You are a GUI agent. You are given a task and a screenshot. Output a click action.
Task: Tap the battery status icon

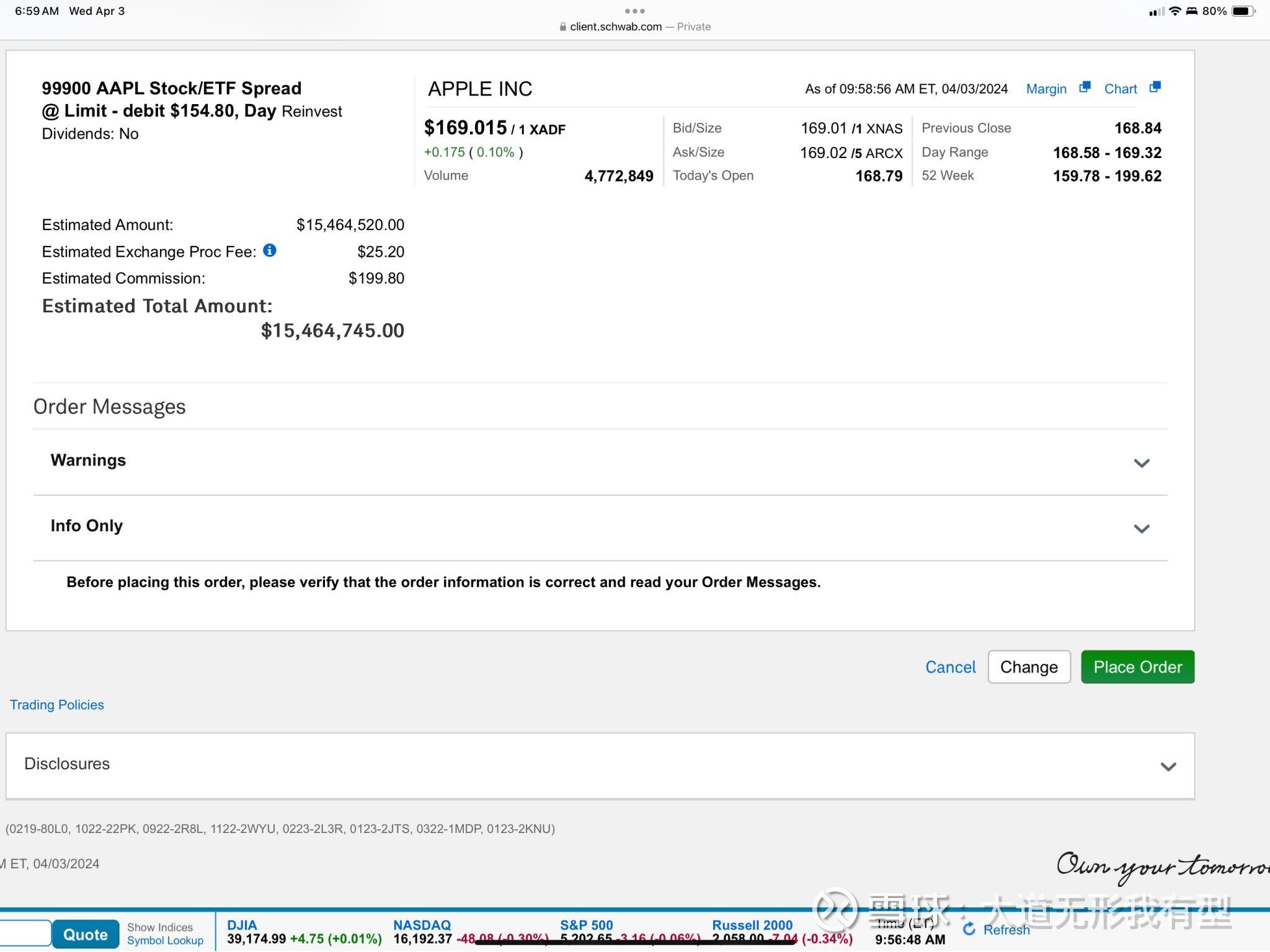(x=1243, y=11)
